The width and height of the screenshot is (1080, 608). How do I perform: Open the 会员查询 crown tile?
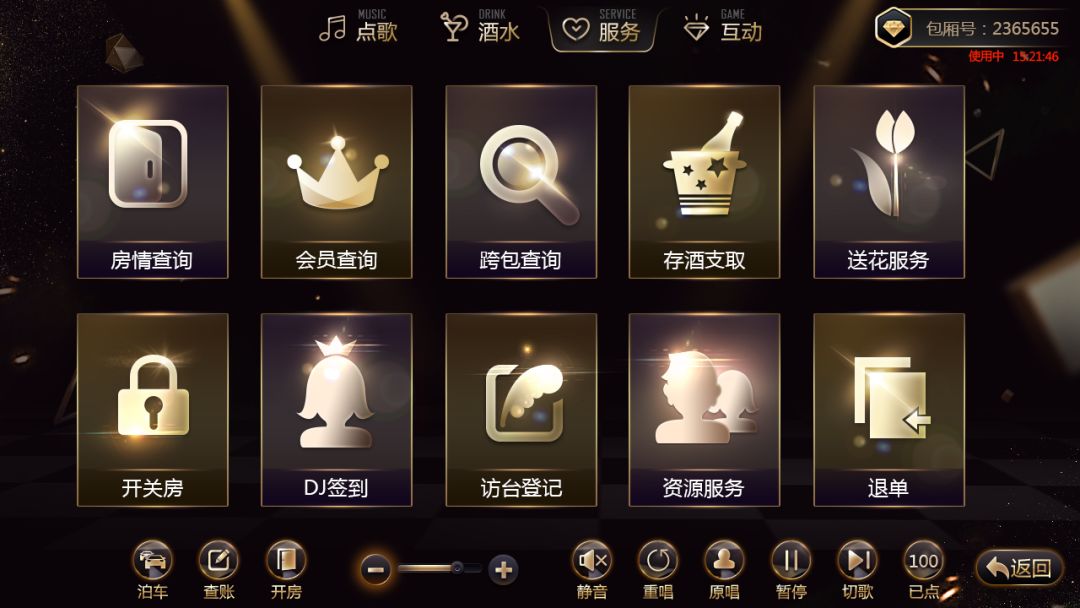click(x=336, y=182)
